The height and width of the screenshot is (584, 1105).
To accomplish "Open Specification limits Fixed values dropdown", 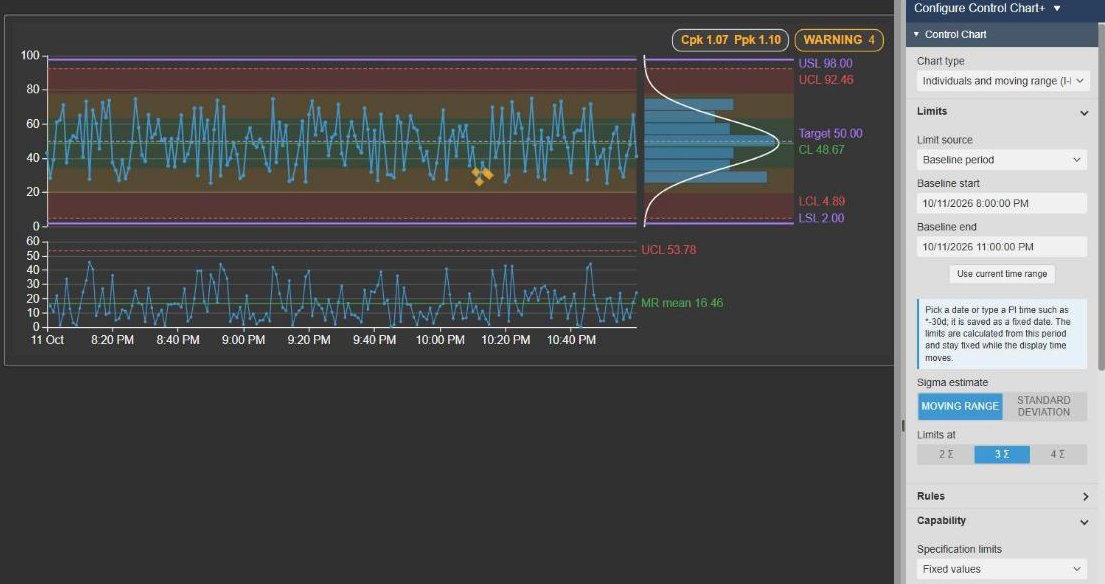I will click(x=1001, y=569).
